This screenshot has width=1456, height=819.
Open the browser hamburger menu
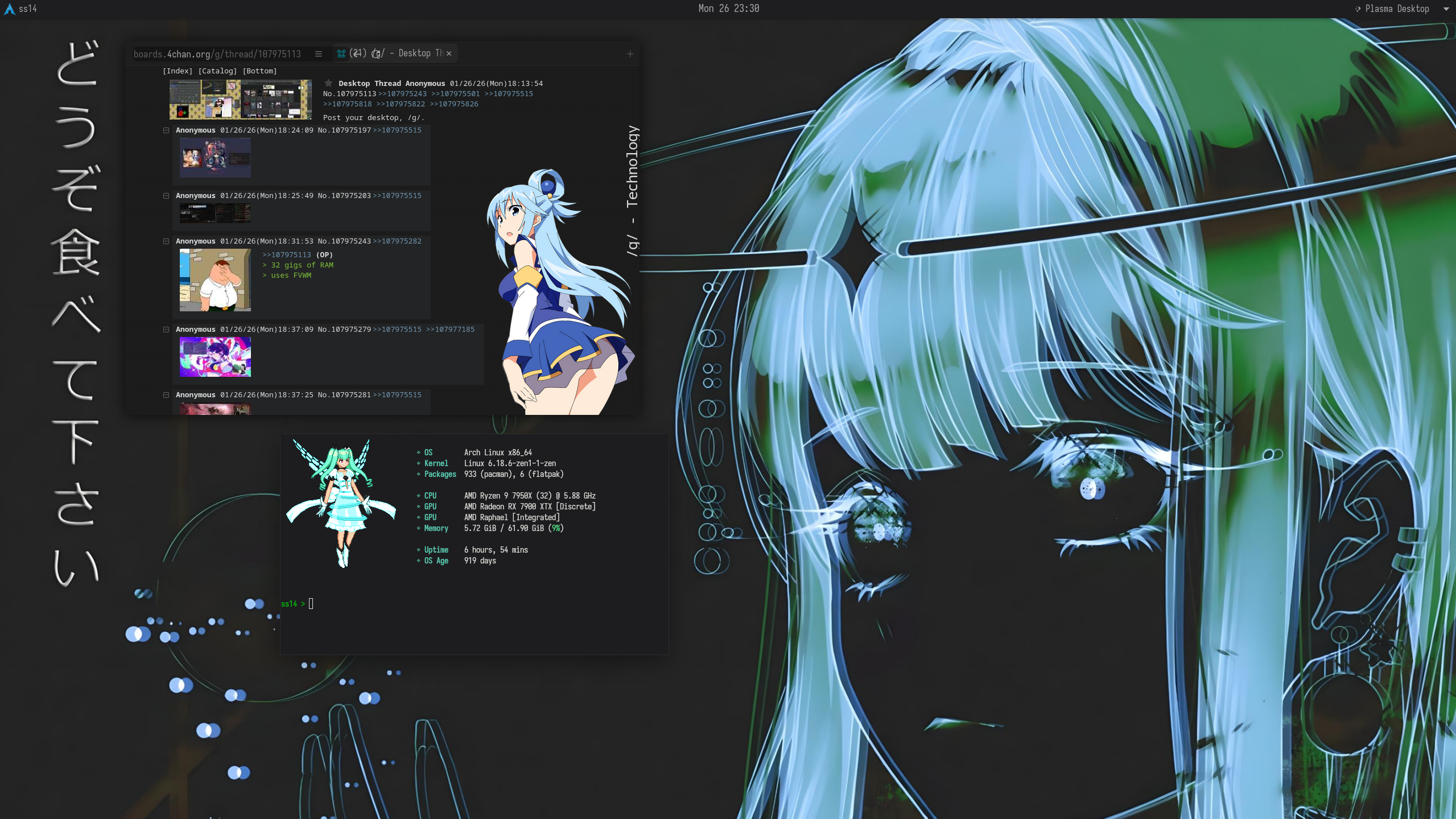[319, 54]
